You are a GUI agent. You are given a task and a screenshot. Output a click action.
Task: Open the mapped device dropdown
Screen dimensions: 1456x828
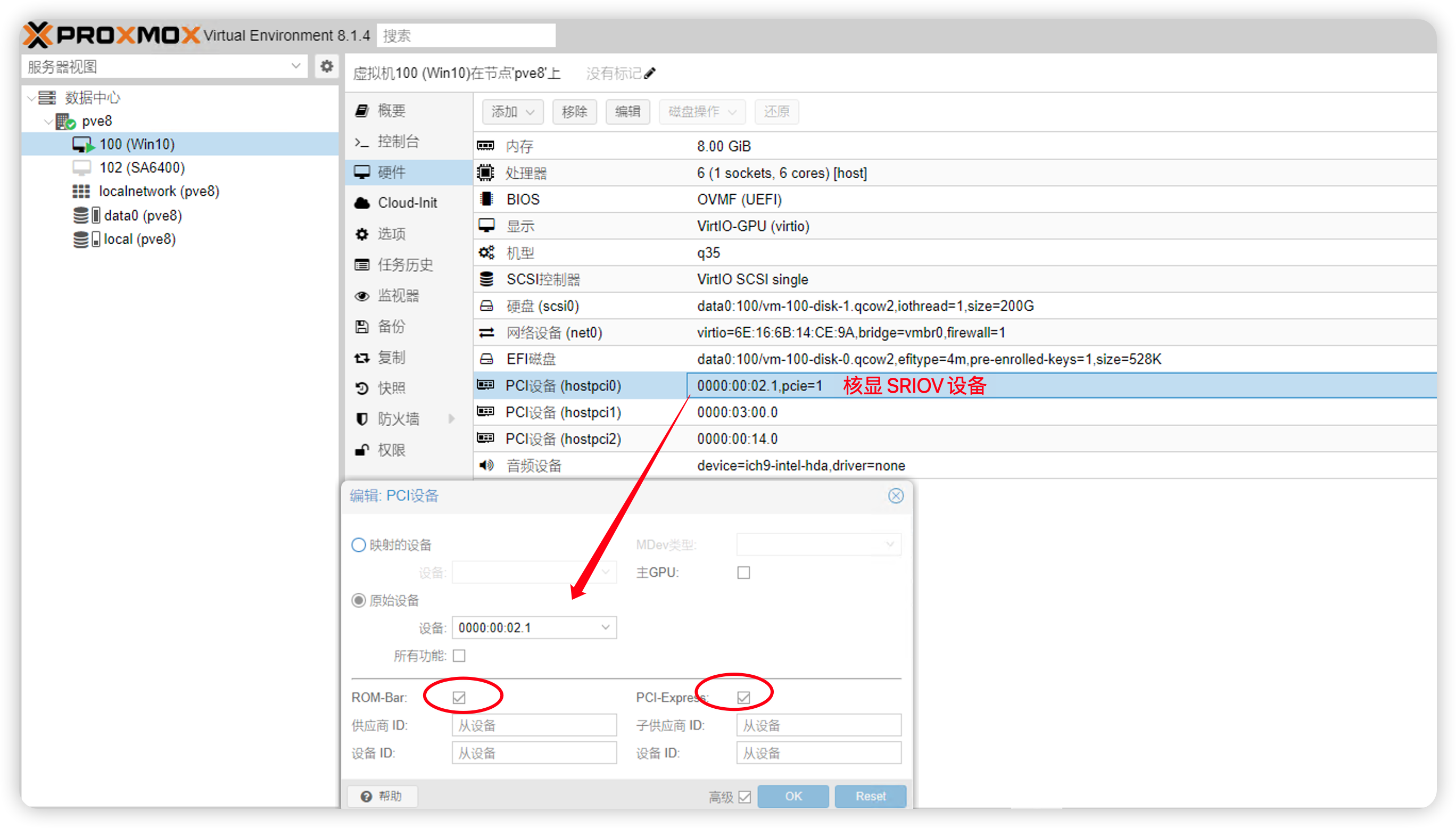pyautogui.click(x=606, y=573)
